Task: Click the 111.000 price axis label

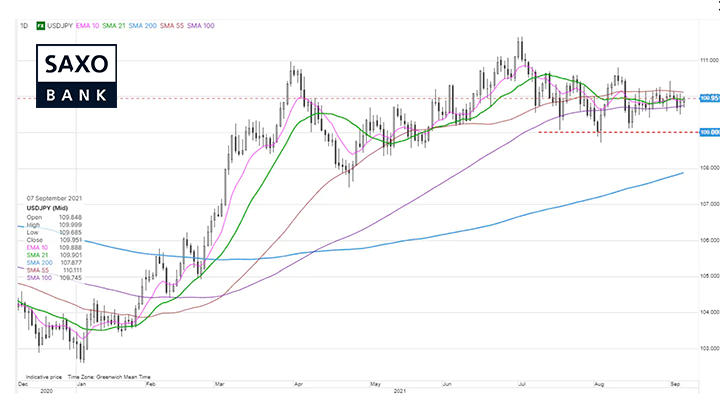Action: pos(709,60)
